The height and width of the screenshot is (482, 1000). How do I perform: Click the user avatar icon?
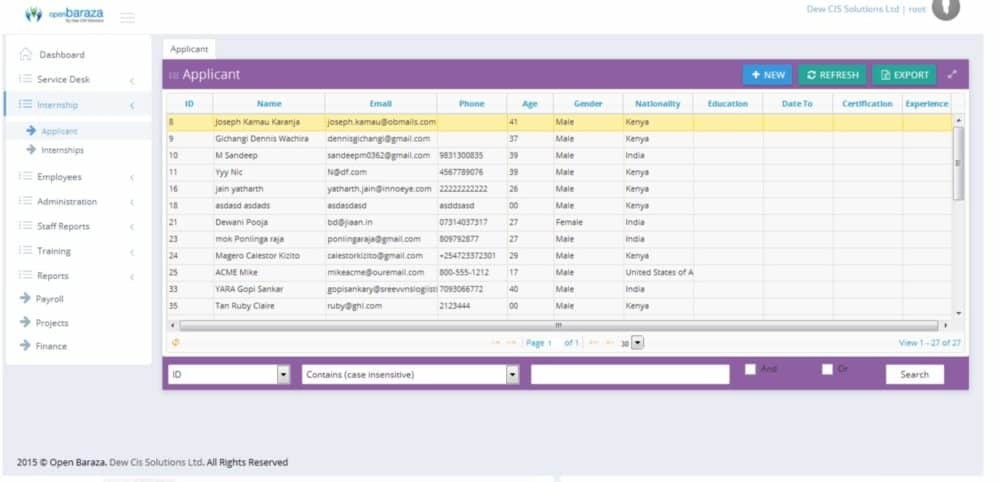[945, 9]
